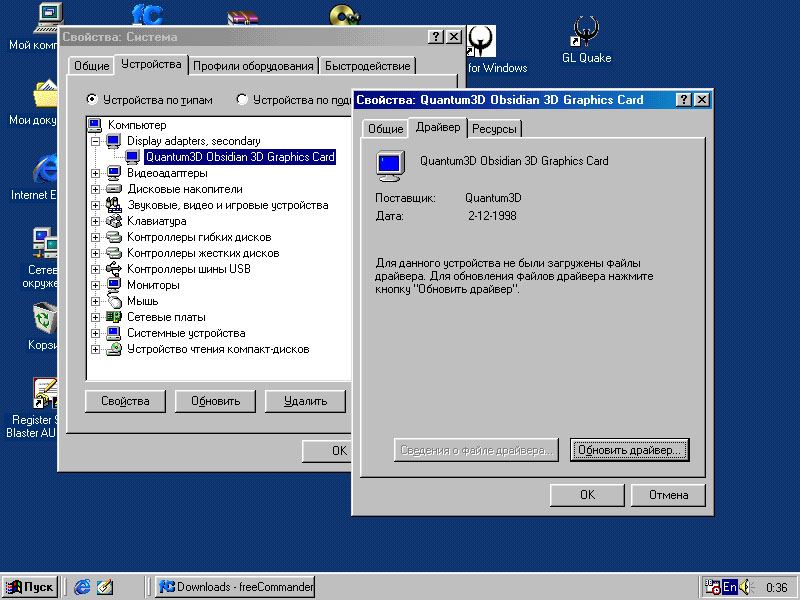800x600 pixels.
Task: Click OK in the Quantum3D properties dialog
Action: (x=587, y=495)
